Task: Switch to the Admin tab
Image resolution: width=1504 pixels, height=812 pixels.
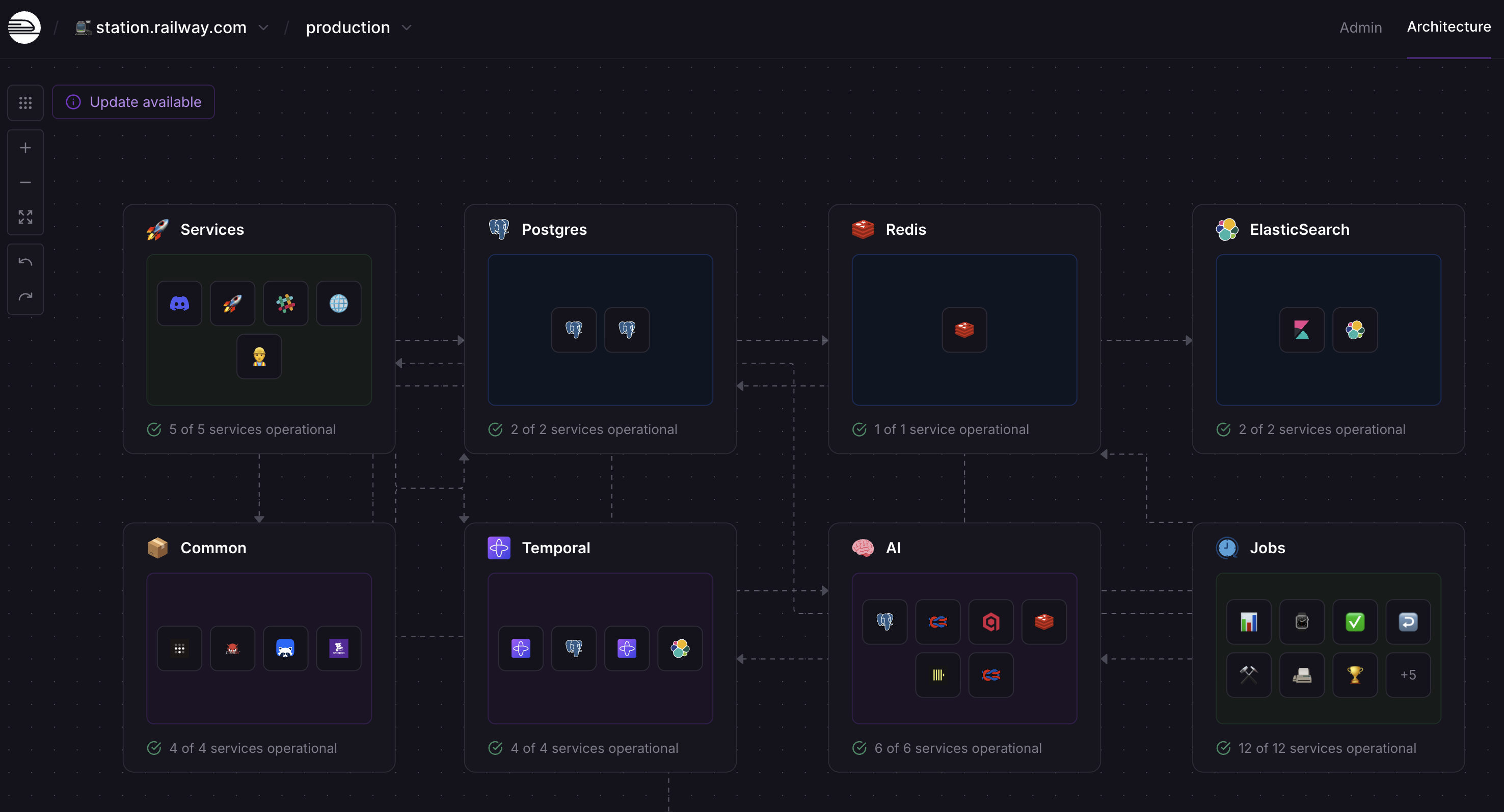Action: 1360,28
